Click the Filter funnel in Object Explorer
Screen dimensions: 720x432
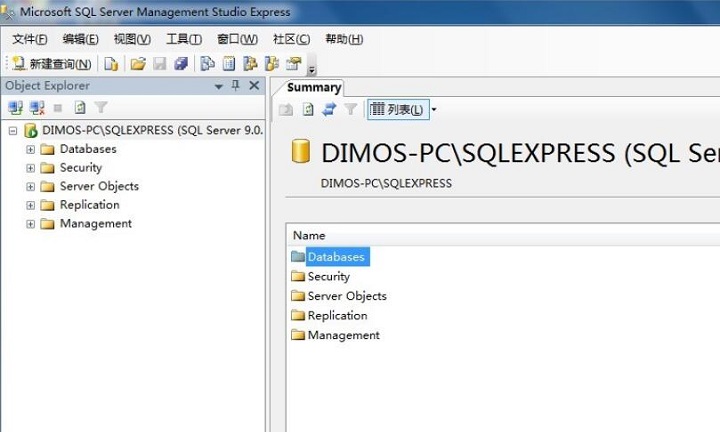(101, 108)
